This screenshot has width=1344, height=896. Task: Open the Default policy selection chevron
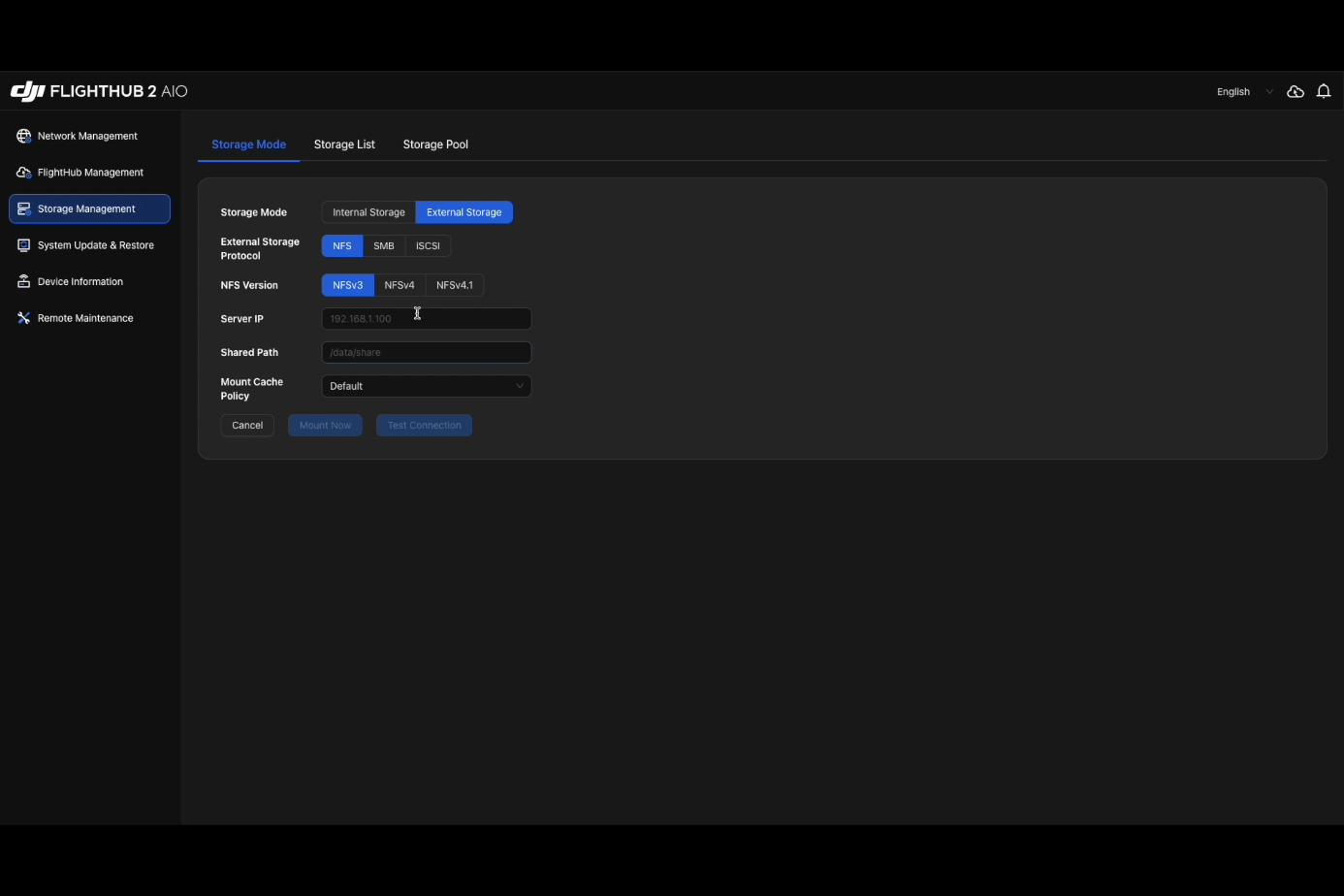point(520,386)
